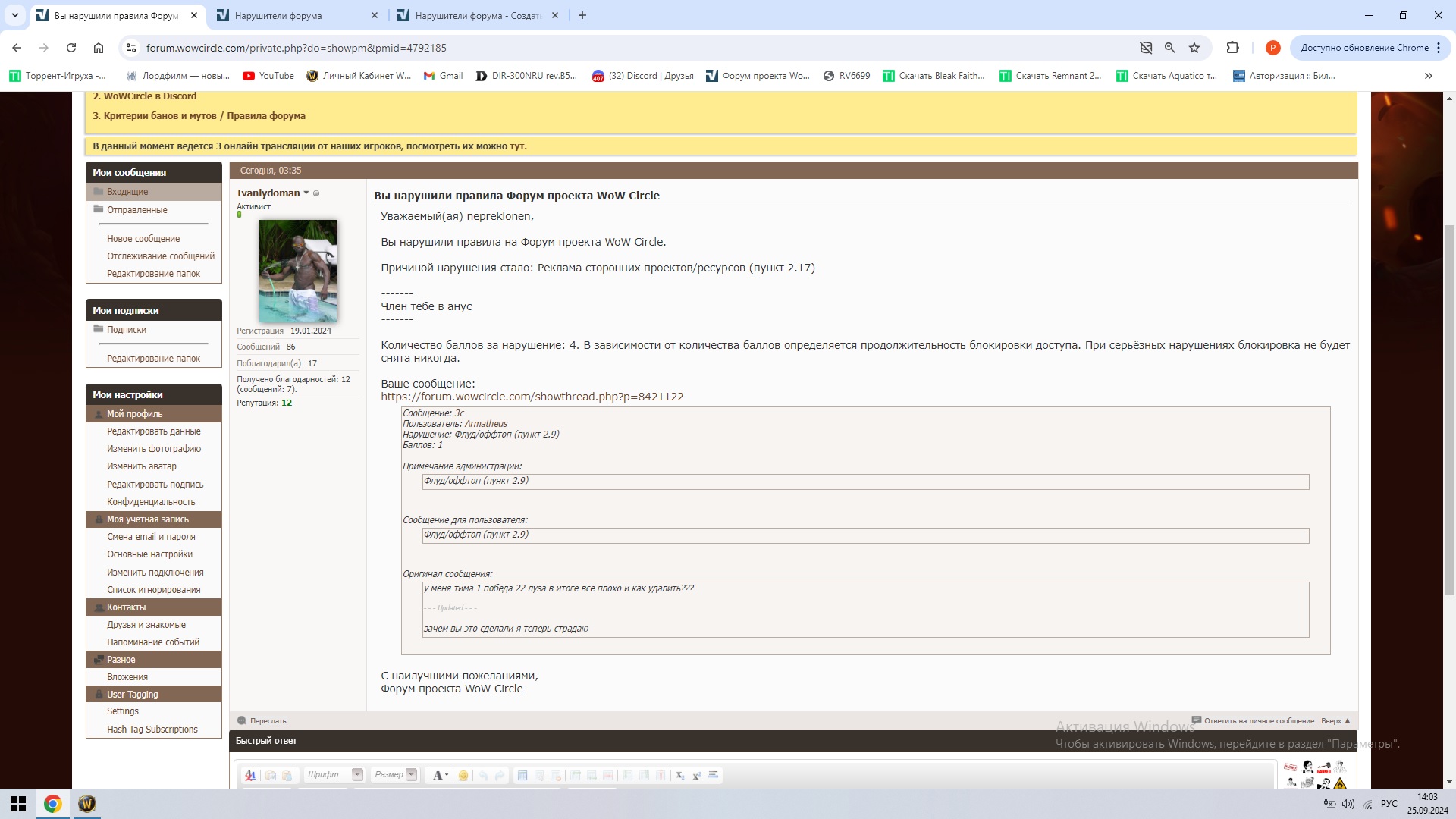Expand Ivanlydoman username dropdown menu

click(306, 193)
